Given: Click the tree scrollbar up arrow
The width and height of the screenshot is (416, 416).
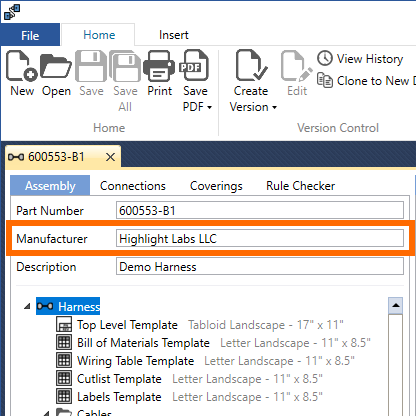Looking at the screenshot, I should coord(396,305).
